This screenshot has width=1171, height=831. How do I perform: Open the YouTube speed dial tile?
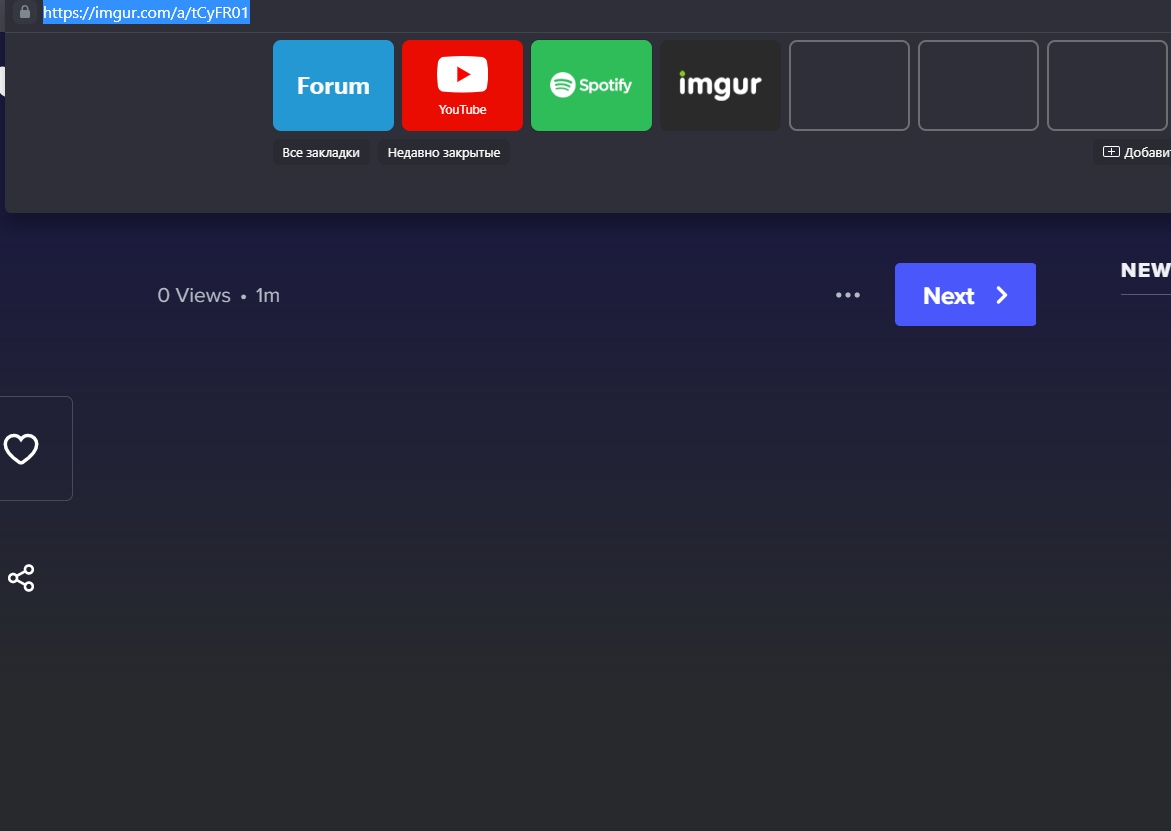(462, 86)
